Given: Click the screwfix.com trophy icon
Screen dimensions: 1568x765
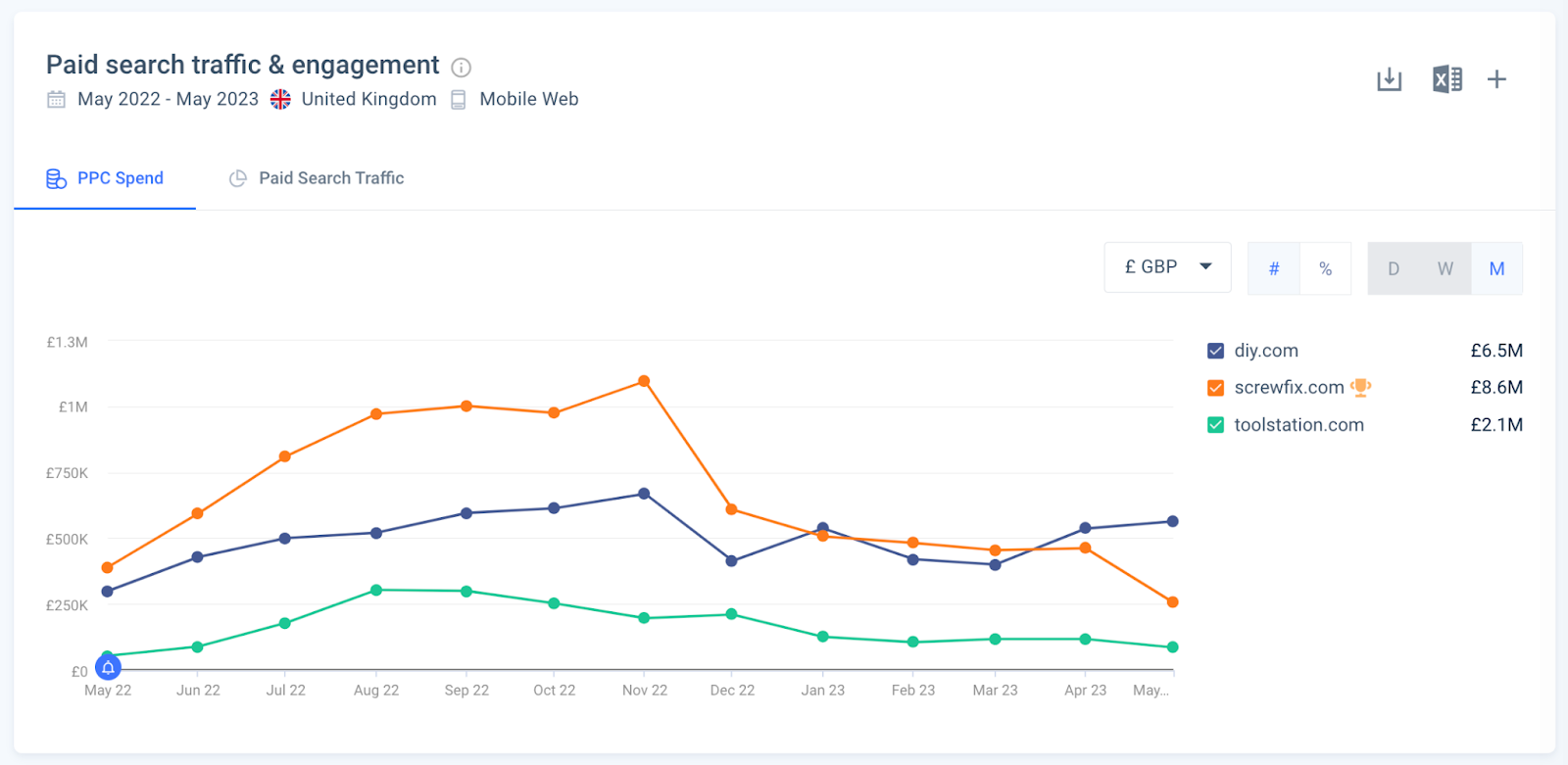Looking at the screenshot, I should pyautogui.click(x=1360, y=388).
